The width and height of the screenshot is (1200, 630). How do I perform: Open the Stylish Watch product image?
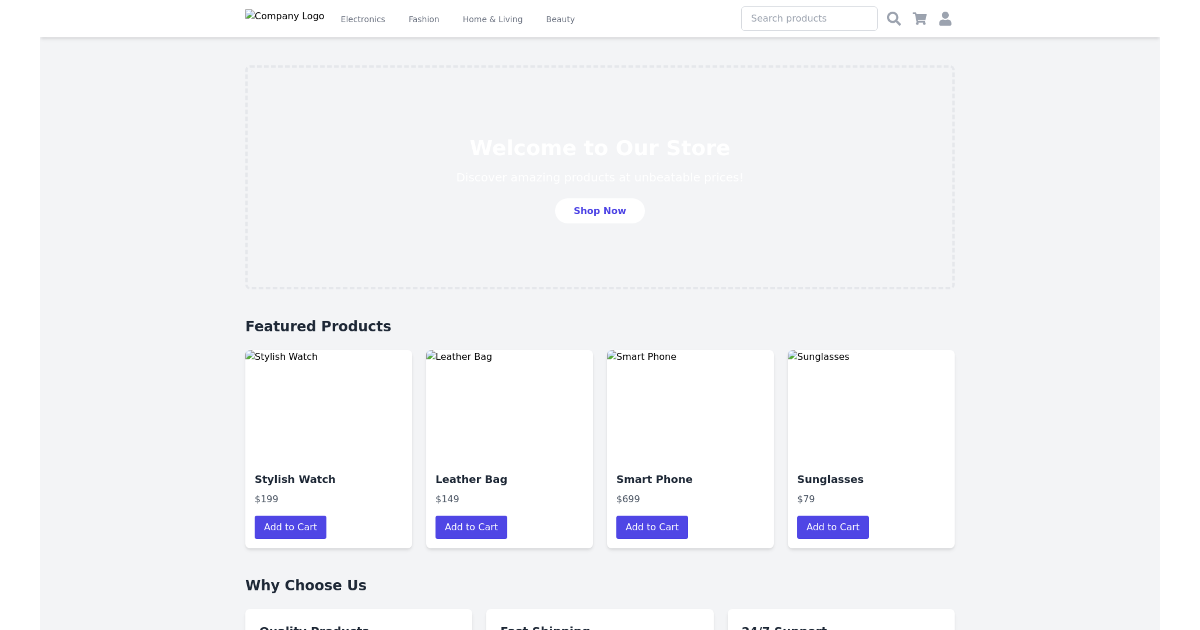[328, 405]
